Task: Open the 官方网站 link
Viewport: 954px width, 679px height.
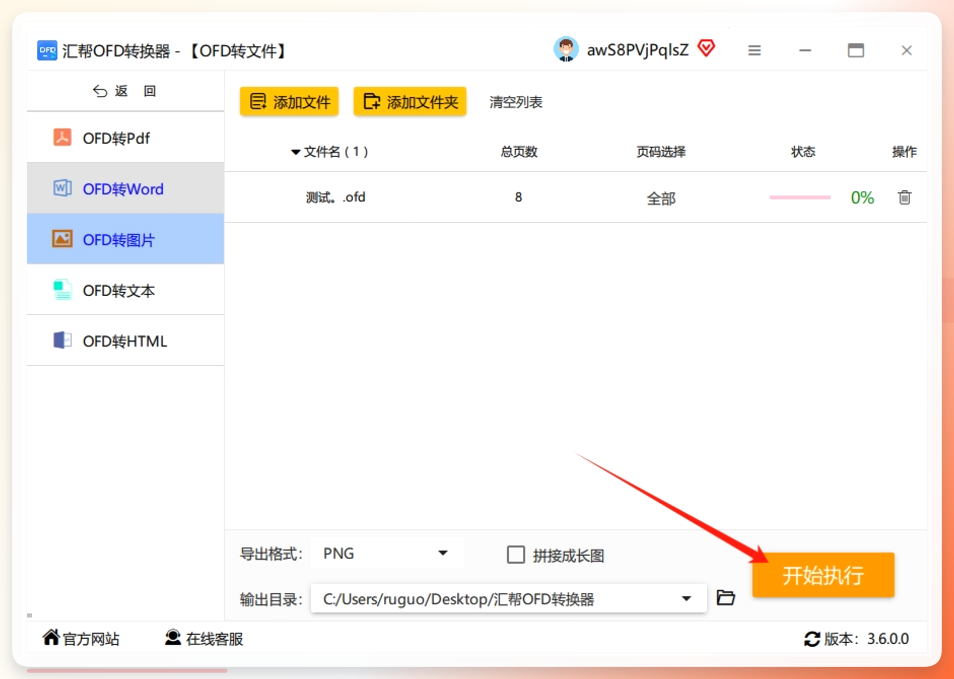Action: pos(81,638)
